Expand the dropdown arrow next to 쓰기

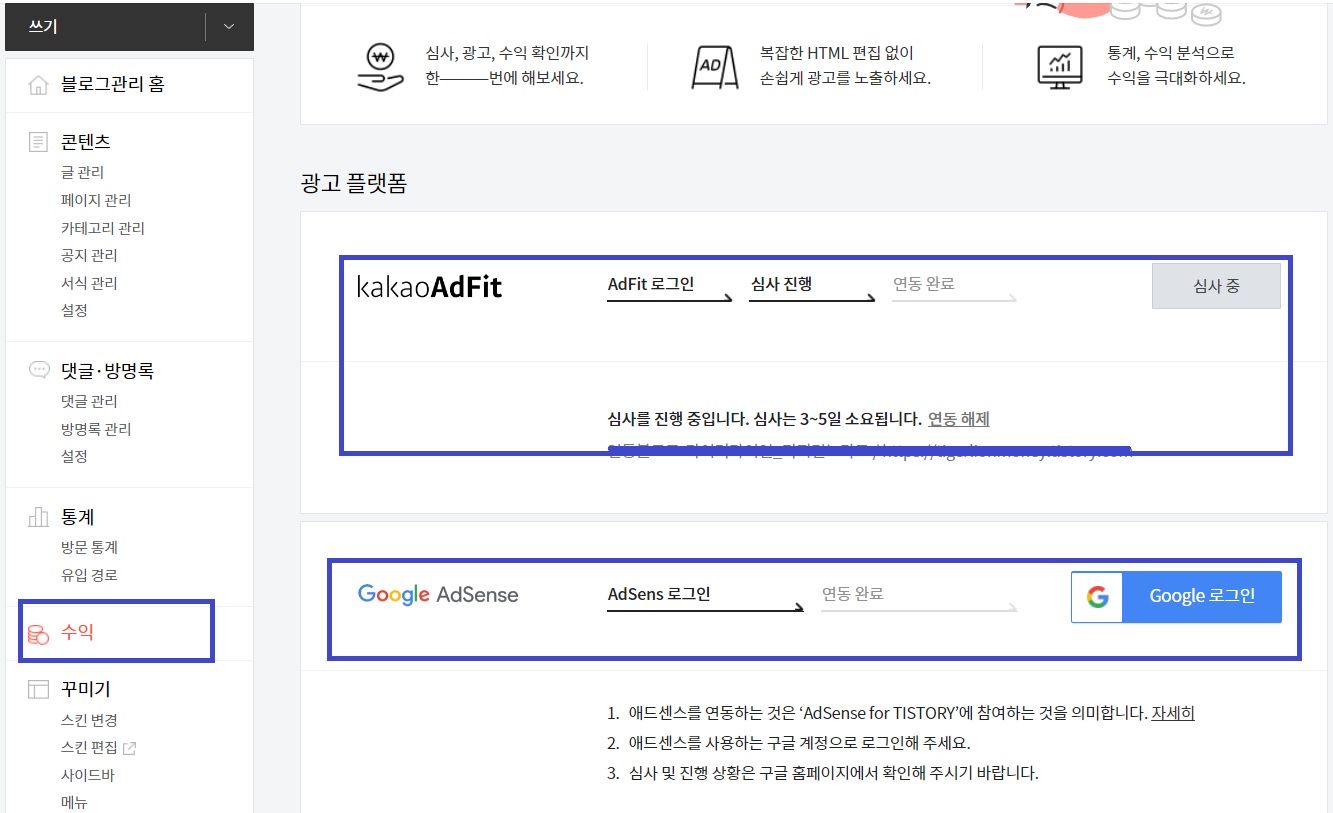(229, 27)
